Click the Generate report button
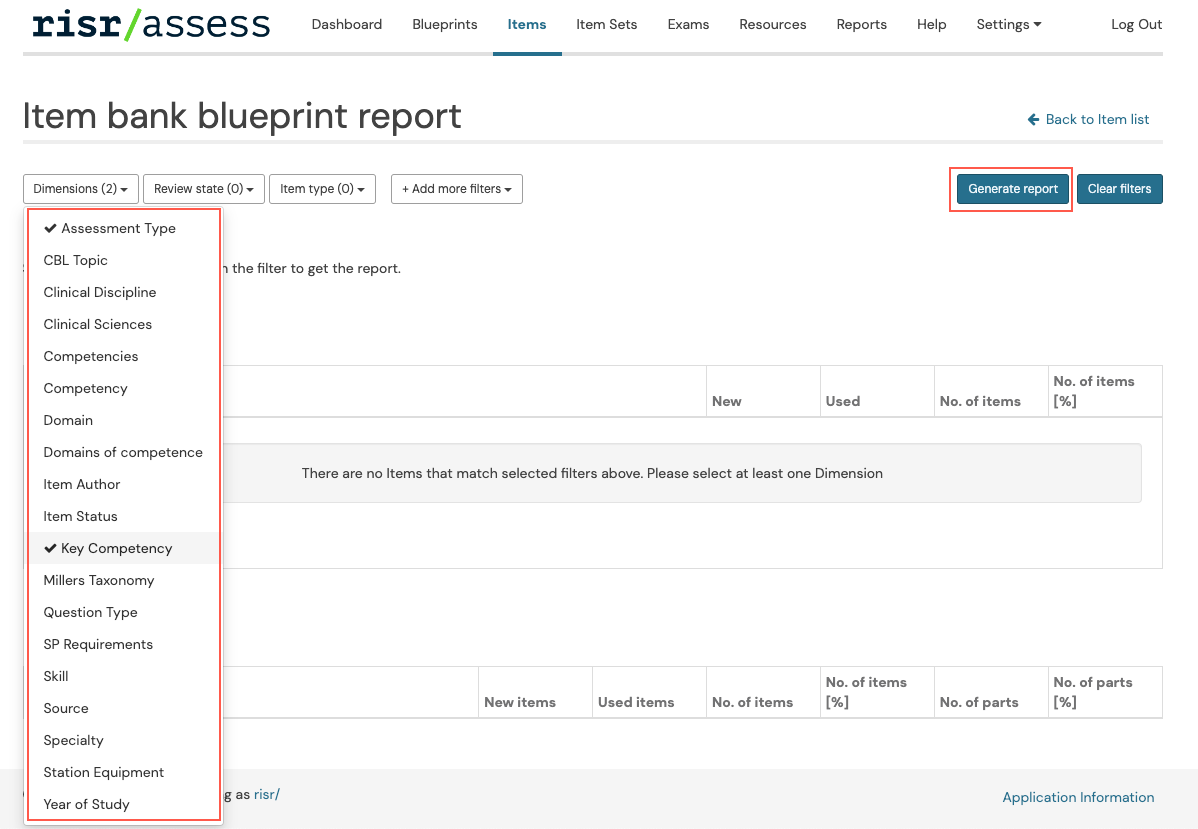This screenshot has height=829, width=1198. (1011, 189)
